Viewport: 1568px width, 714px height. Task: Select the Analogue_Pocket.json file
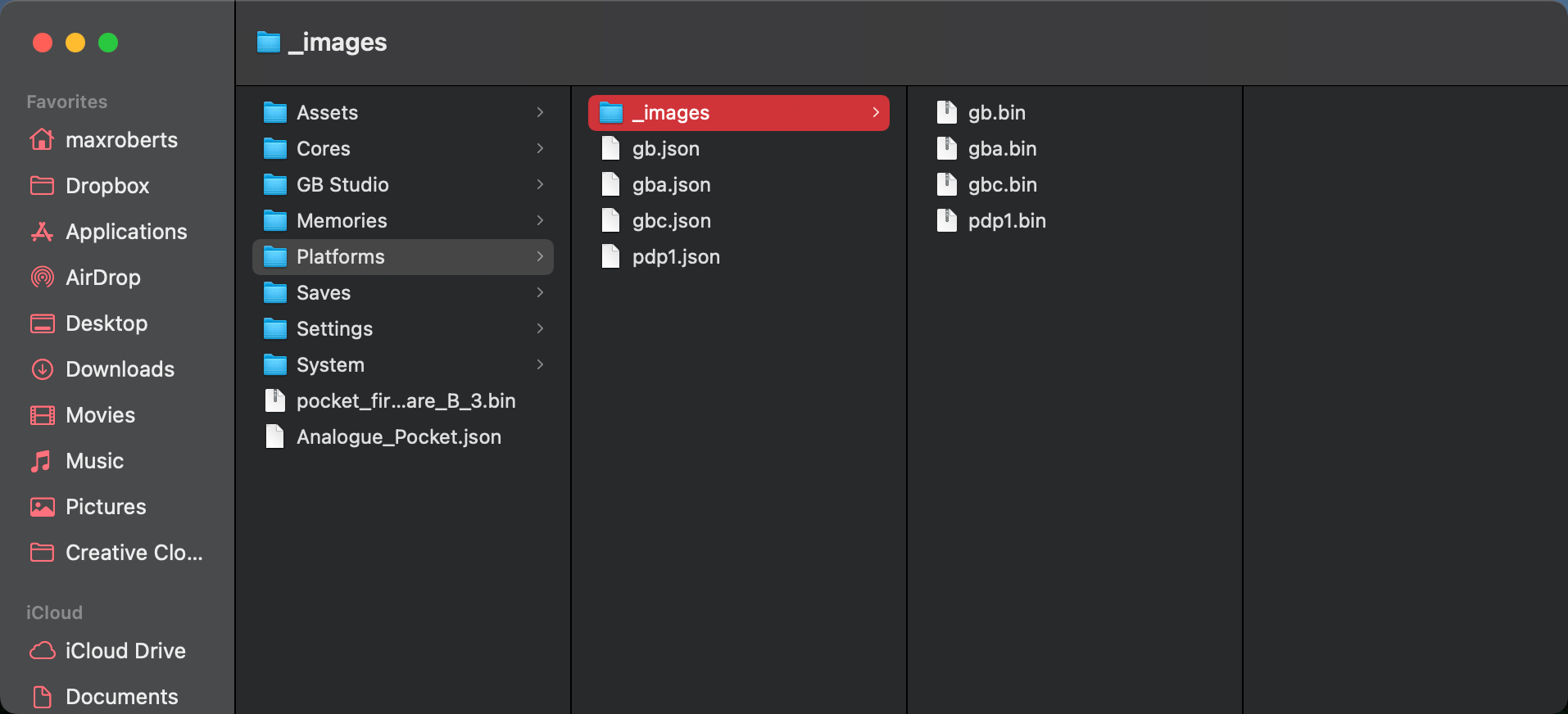click(398, 437)
